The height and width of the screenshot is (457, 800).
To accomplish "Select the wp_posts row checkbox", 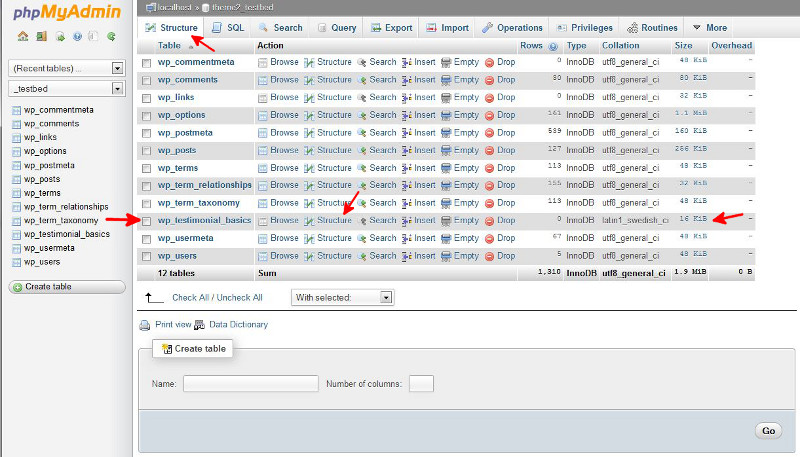I will point(146,151).
